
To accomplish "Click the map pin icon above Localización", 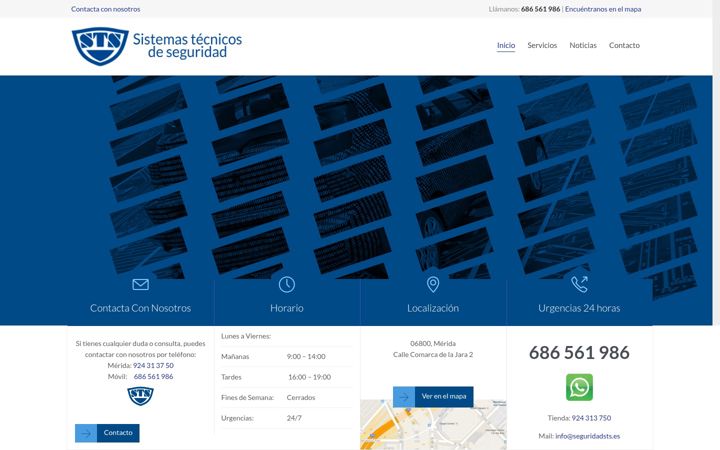I will click(x=433, y=285).
